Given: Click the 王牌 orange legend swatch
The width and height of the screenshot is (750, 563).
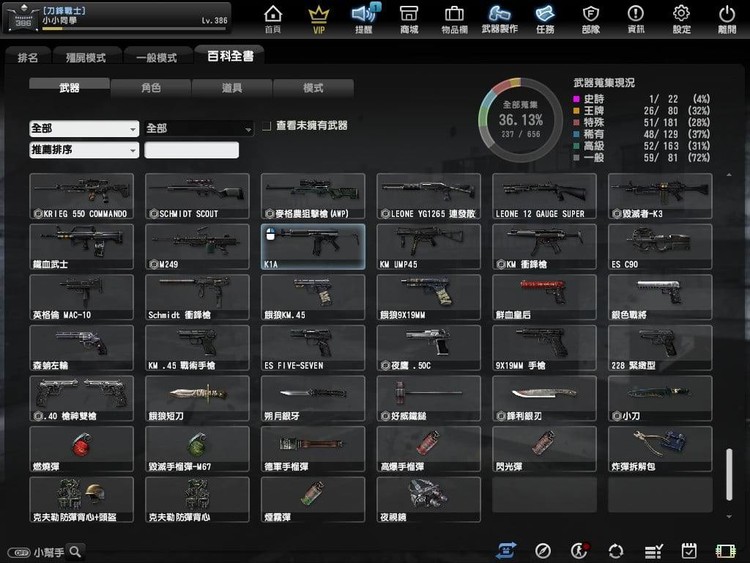Looking at the screenshot, I should click(x=576, y=111).
